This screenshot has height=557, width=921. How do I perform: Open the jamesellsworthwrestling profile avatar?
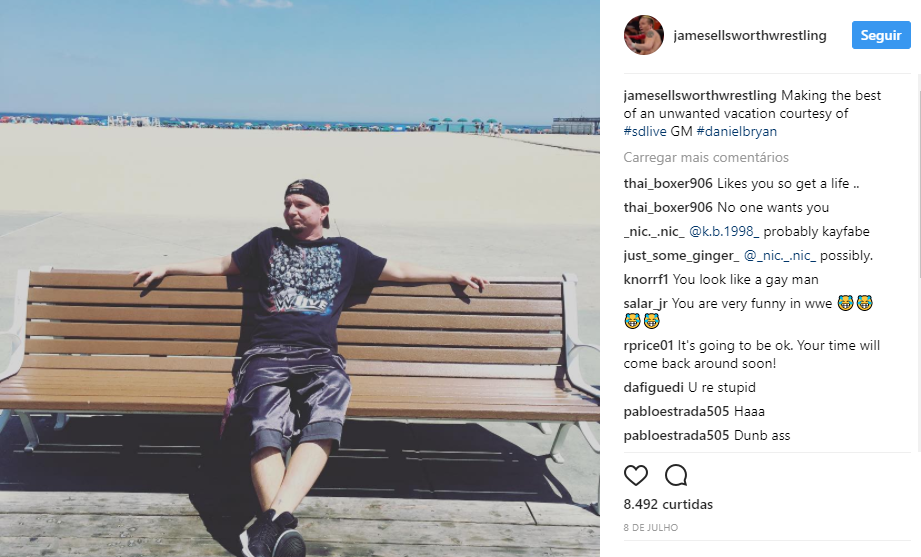(644, 35)
